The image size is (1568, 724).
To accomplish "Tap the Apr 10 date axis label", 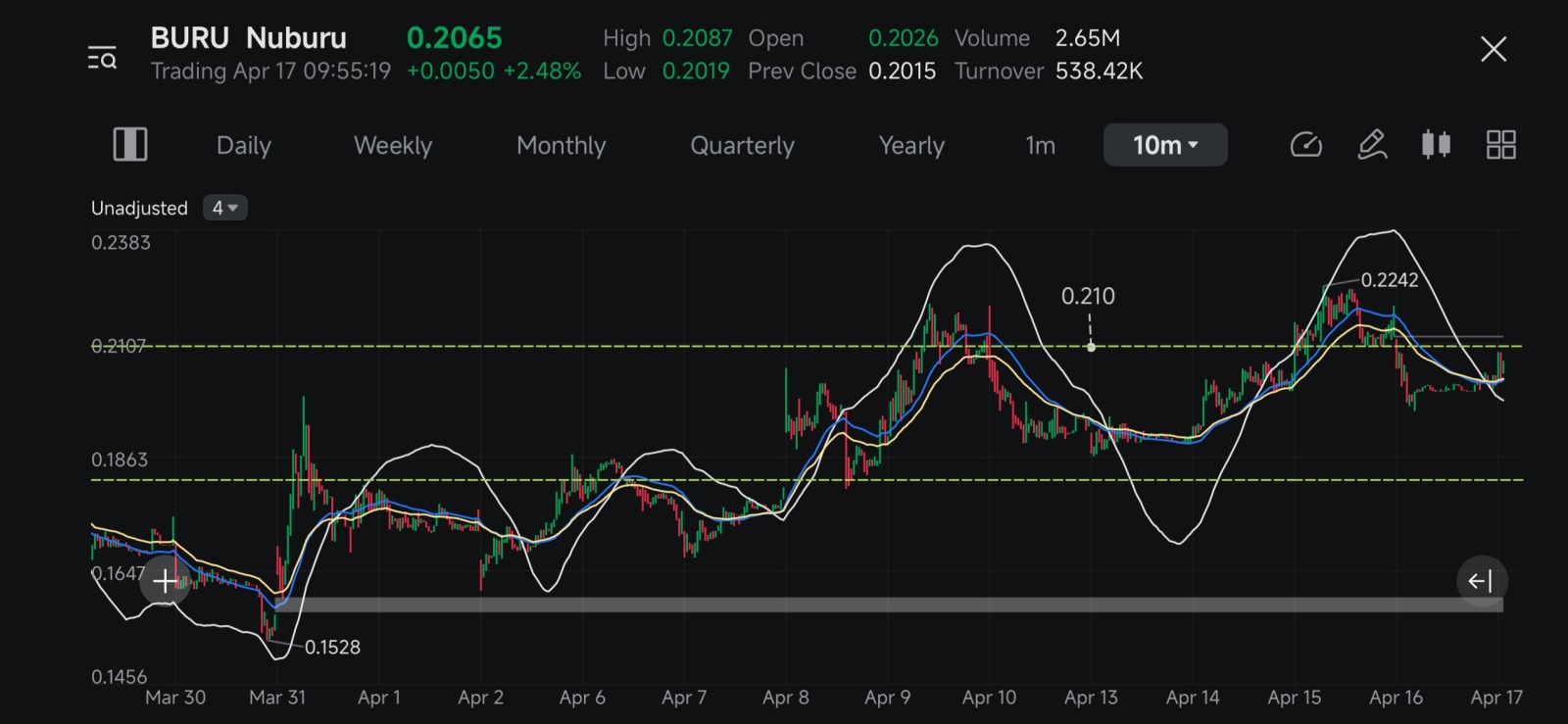I will tap(990, 698).
